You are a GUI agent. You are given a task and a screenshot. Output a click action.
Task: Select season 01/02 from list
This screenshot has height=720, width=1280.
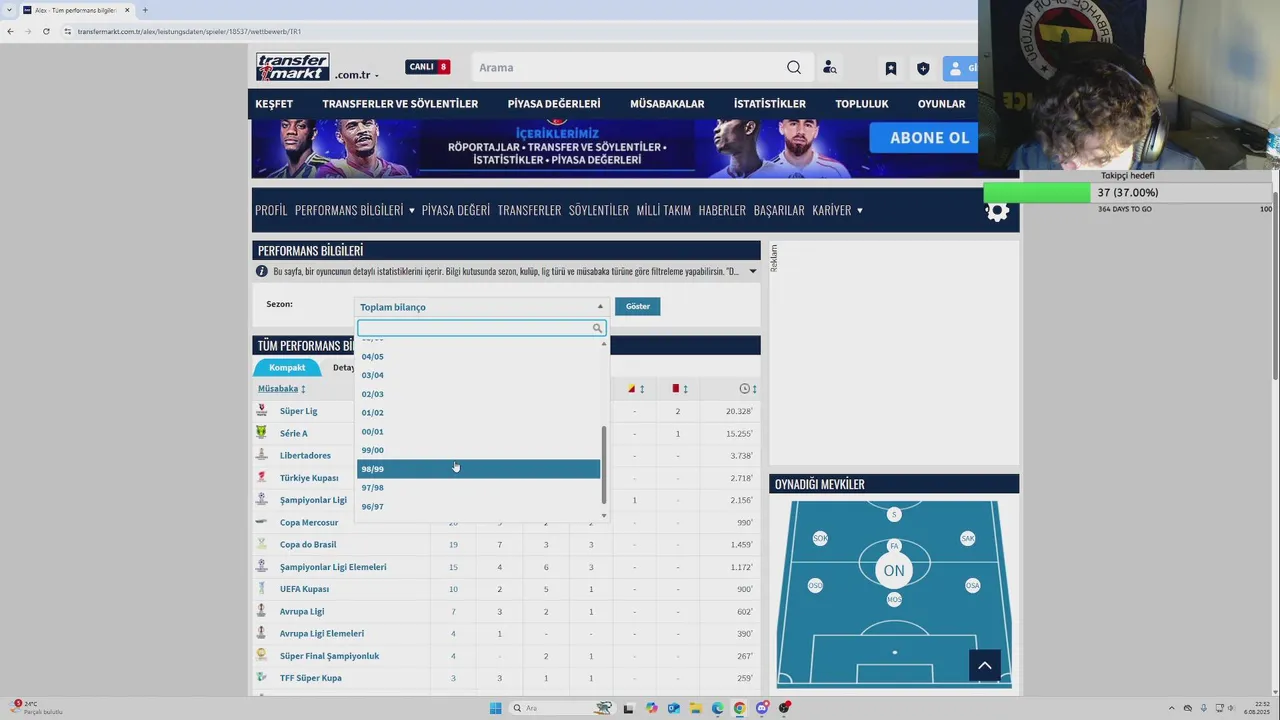click(x=478, y=413)
